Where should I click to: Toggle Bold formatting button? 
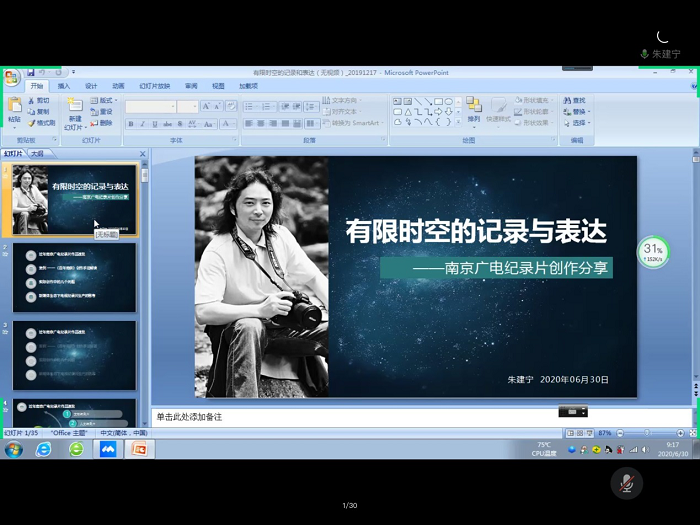click(131, 124)
